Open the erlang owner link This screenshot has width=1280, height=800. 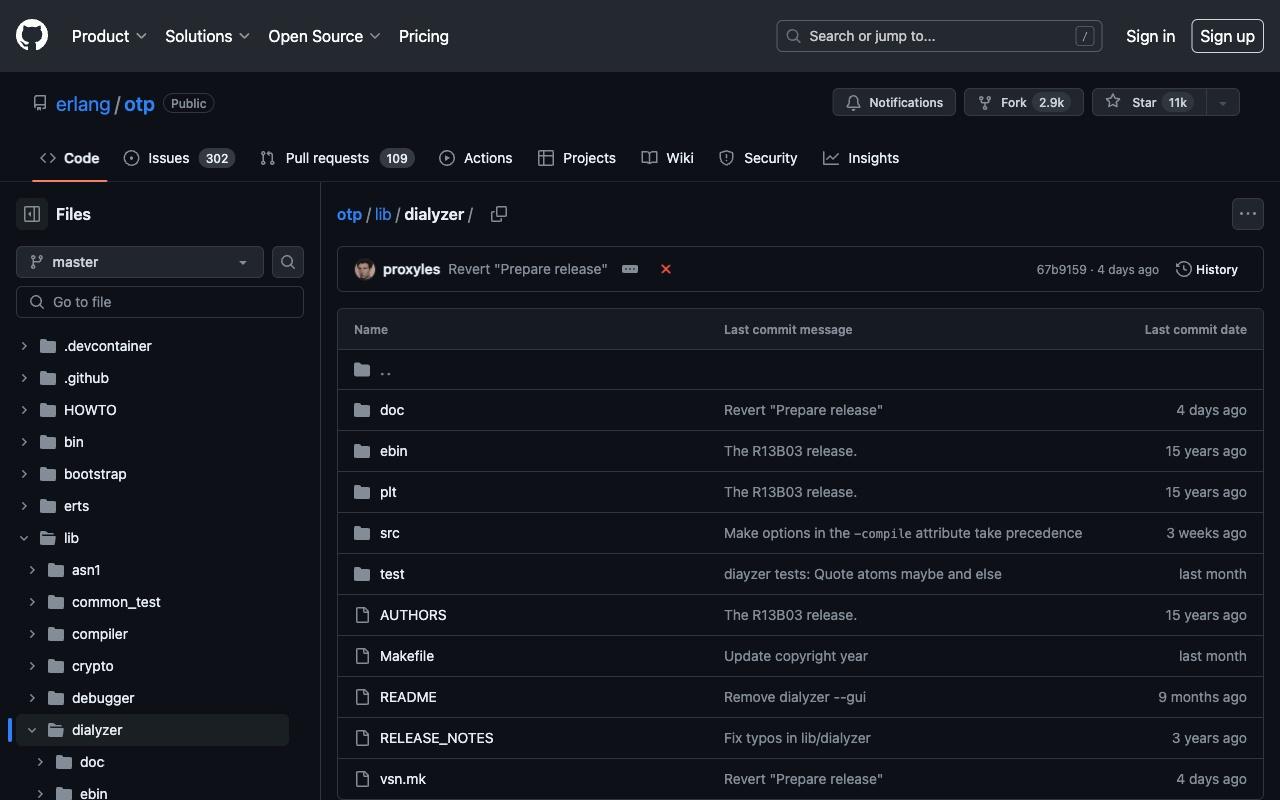(x=83, y=103)
